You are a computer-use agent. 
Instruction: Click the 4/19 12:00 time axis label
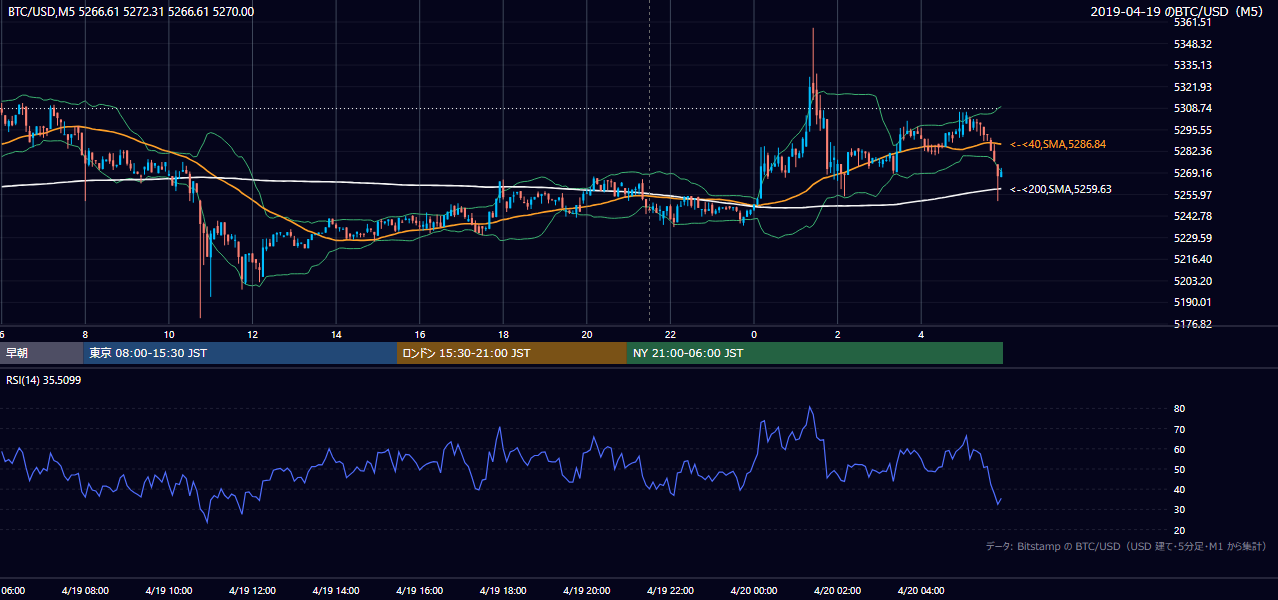(251, 591)
